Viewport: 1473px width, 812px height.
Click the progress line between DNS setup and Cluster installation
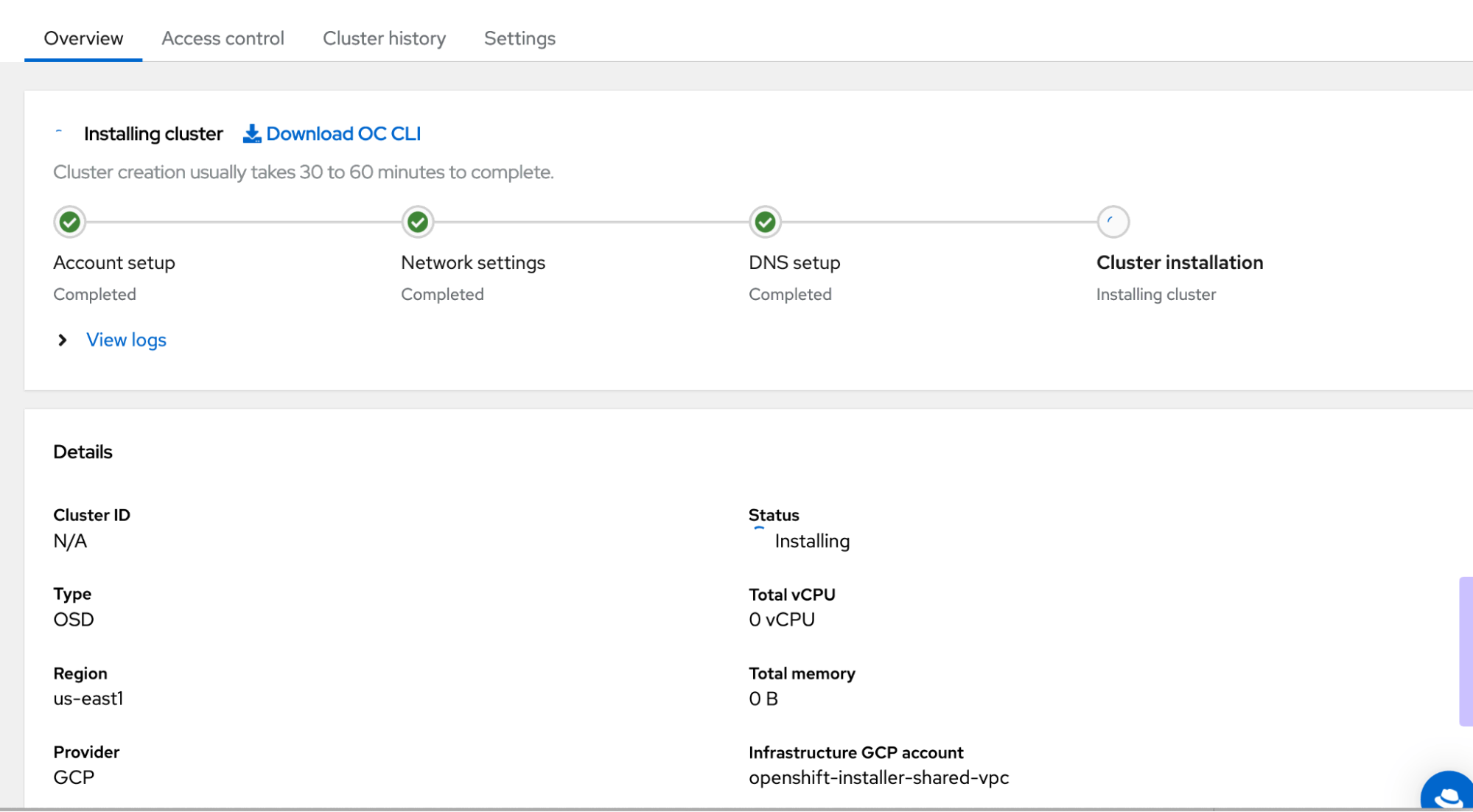click(940, 222)
